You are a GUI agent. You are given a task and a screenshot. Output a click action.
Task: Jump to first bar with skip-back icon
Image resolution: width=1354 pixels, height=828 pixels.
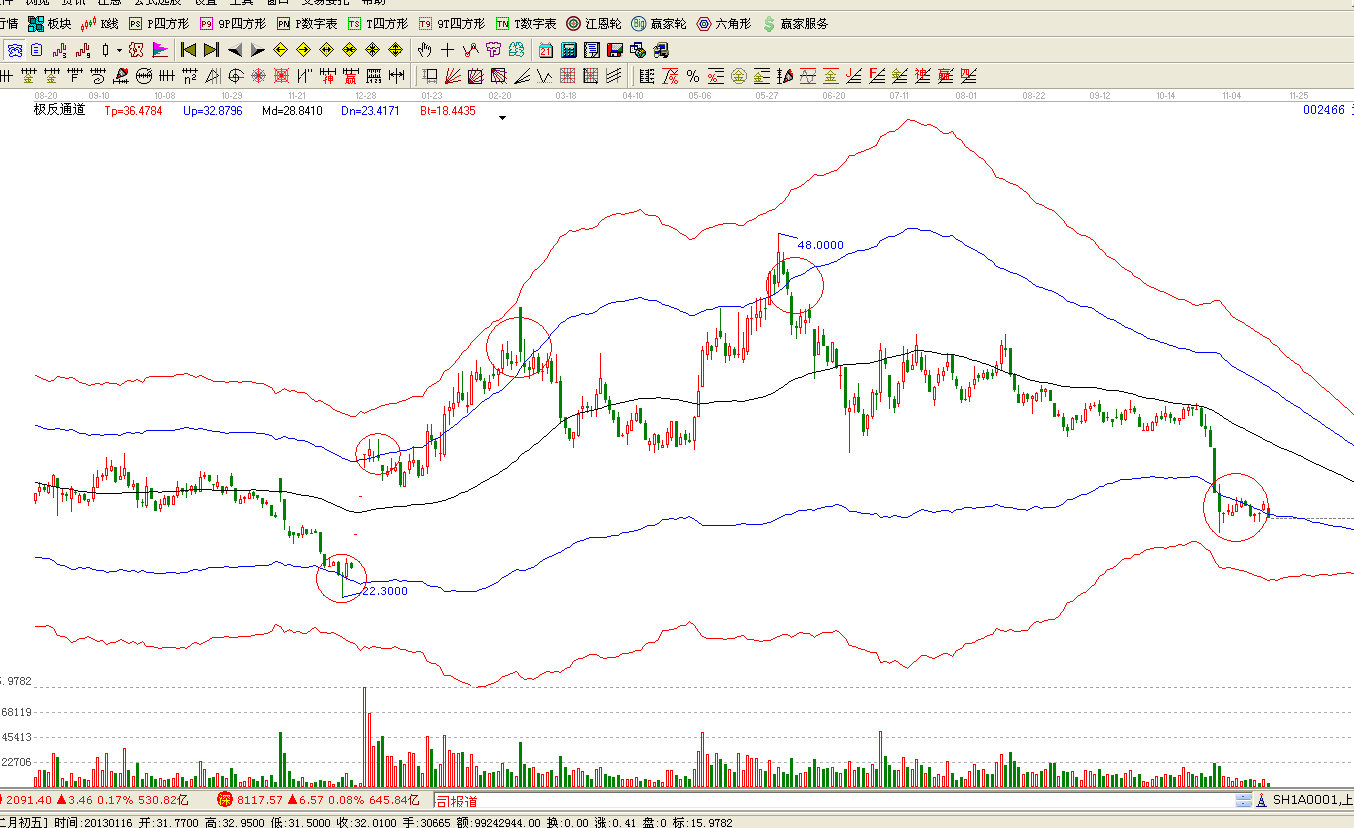click(x=188, y=50)
